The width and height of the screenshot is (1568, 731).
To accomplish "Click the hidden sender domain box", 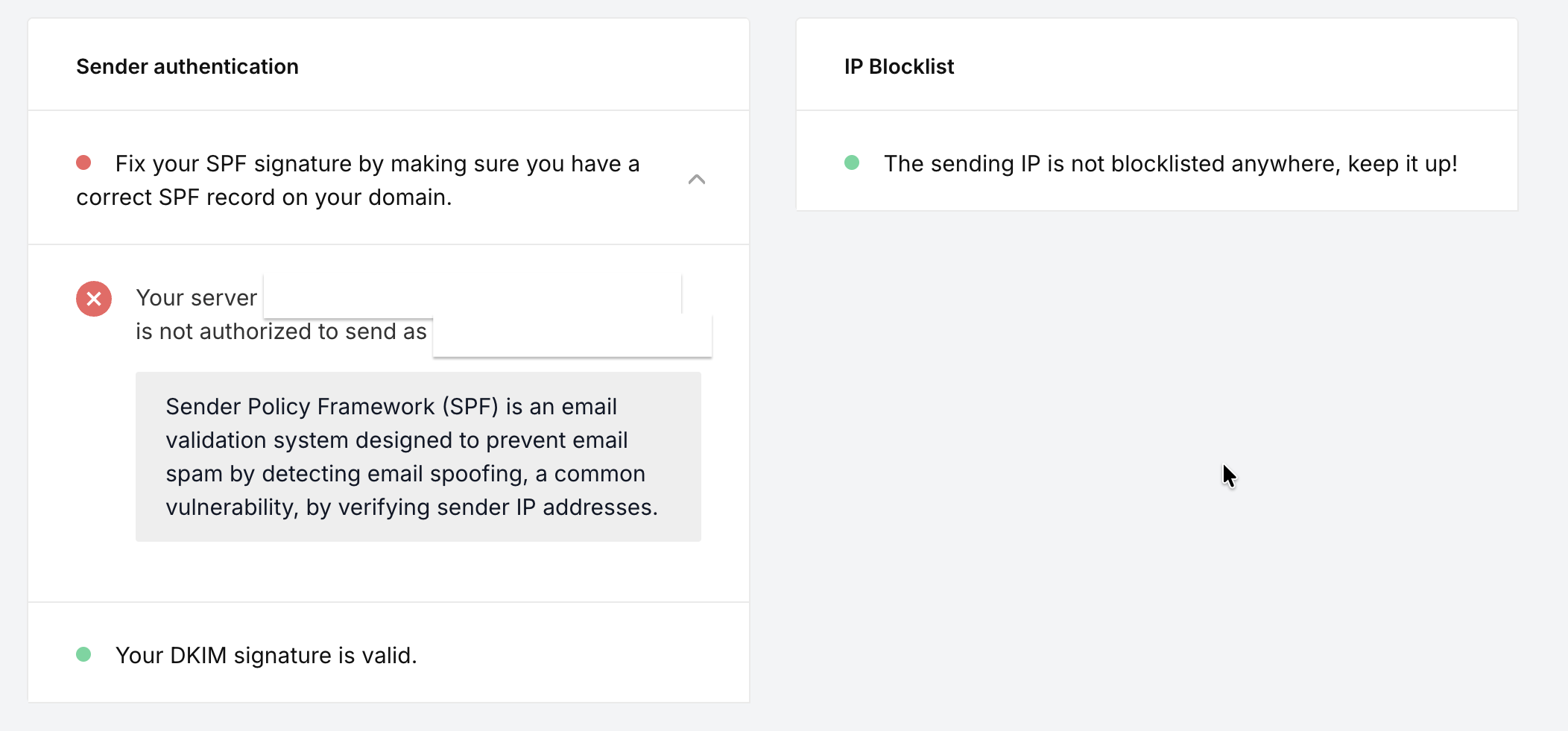I will (x=572, y=335).
